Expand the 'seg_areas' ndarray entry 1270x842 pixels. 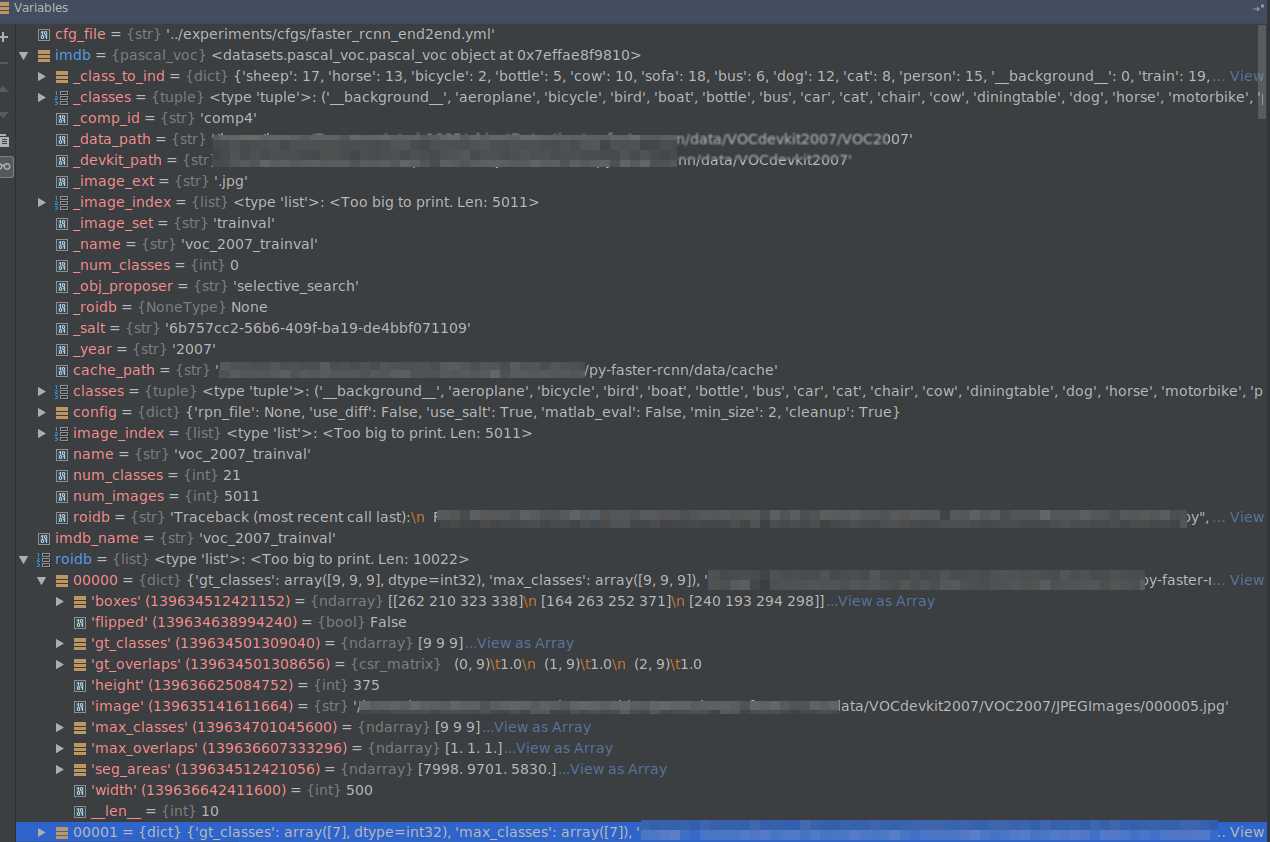(x=59, y=769)
